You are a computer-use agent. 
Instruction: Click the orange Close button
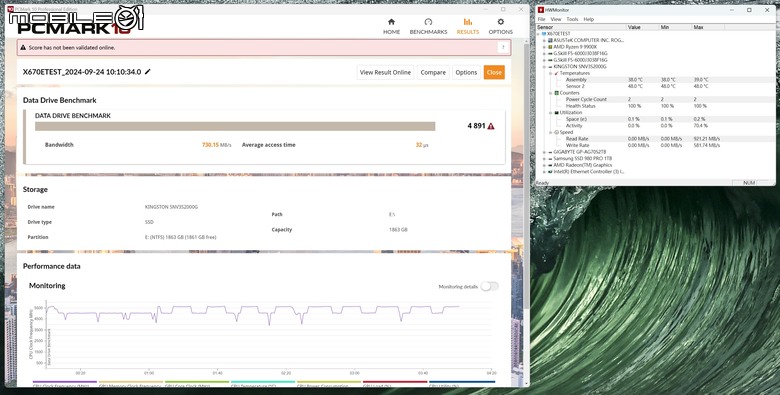494,72
